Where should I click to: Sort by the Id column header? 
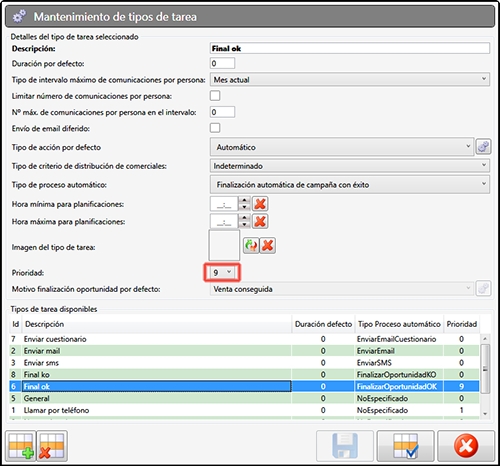[x=15, y=324]
